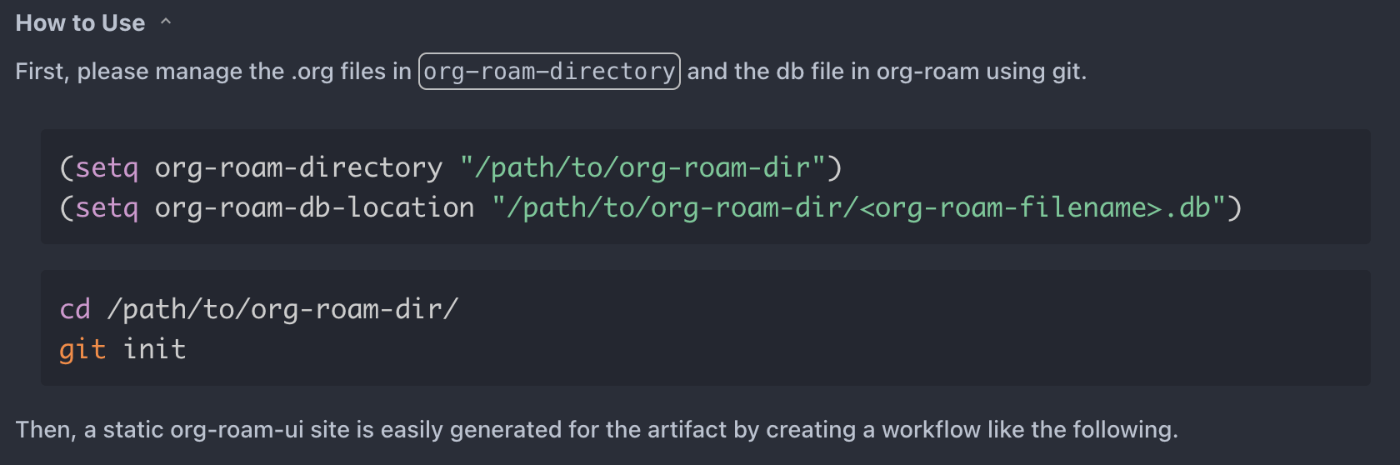Click the git init command line

pos(123,349)
